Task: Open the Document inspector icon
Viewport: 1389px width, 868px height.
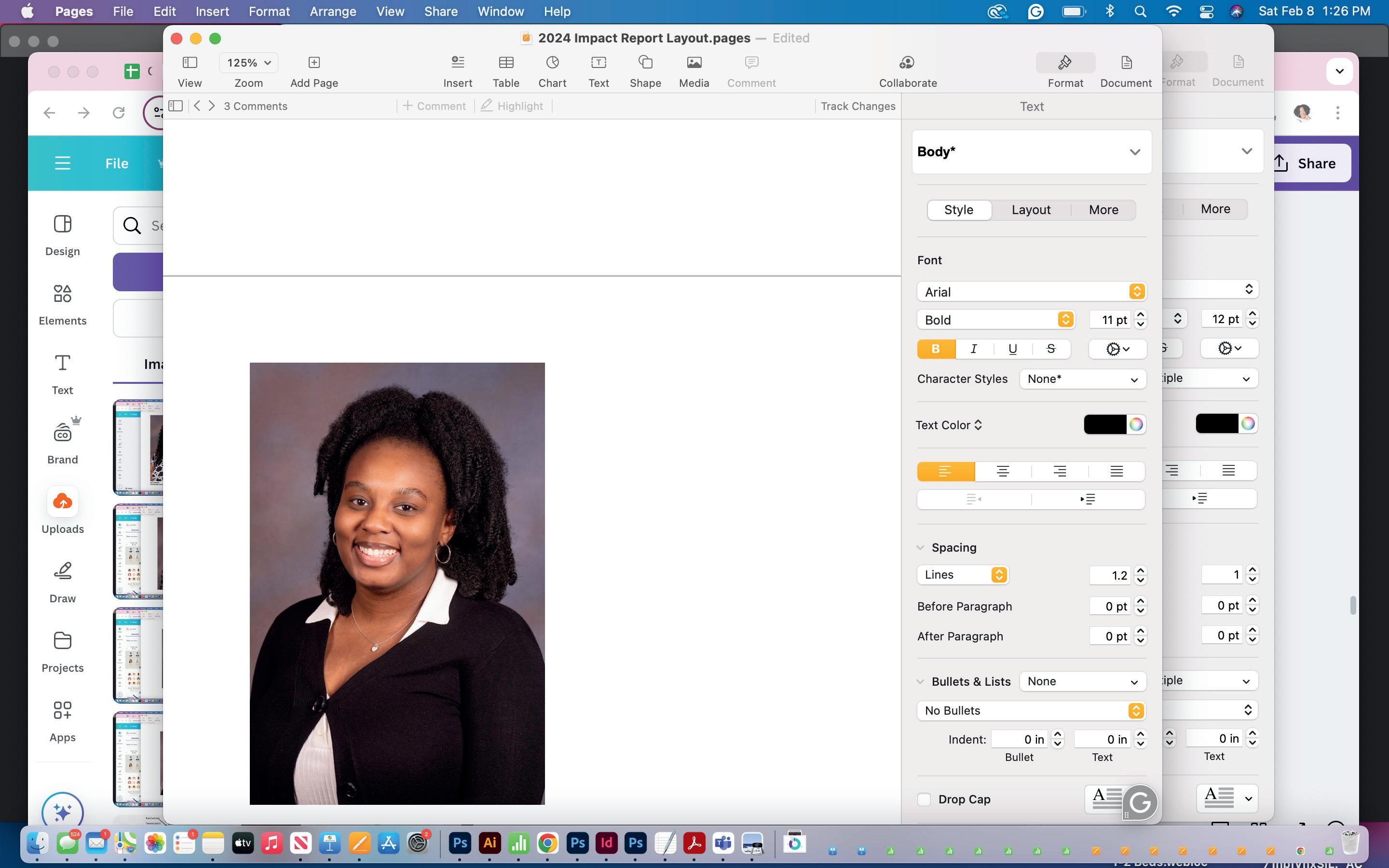Action: [1126, 63]
